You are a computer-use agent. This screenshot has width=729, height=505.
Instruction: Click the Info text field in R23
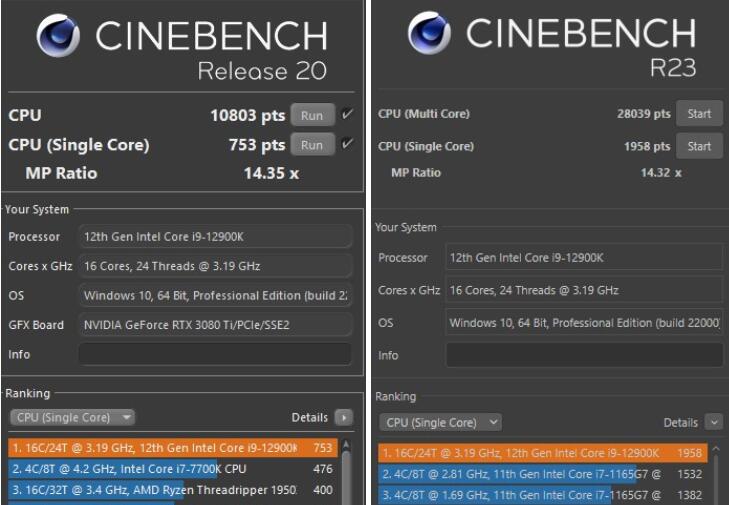click(x=584, y=355)
